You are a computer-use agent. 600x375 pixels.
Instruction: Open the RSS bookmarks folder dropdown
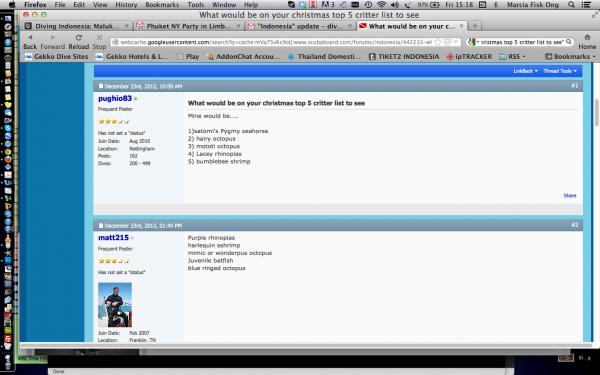[513, 56]
